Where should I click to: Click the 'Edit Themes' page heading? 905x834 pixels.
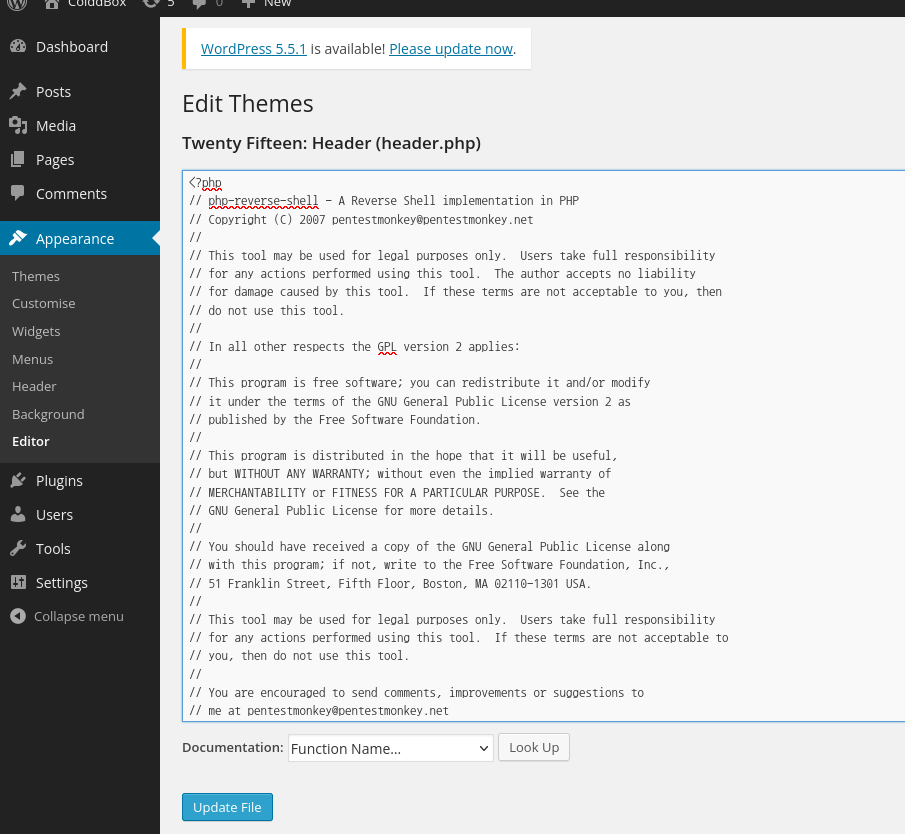(x=248, y=104)
